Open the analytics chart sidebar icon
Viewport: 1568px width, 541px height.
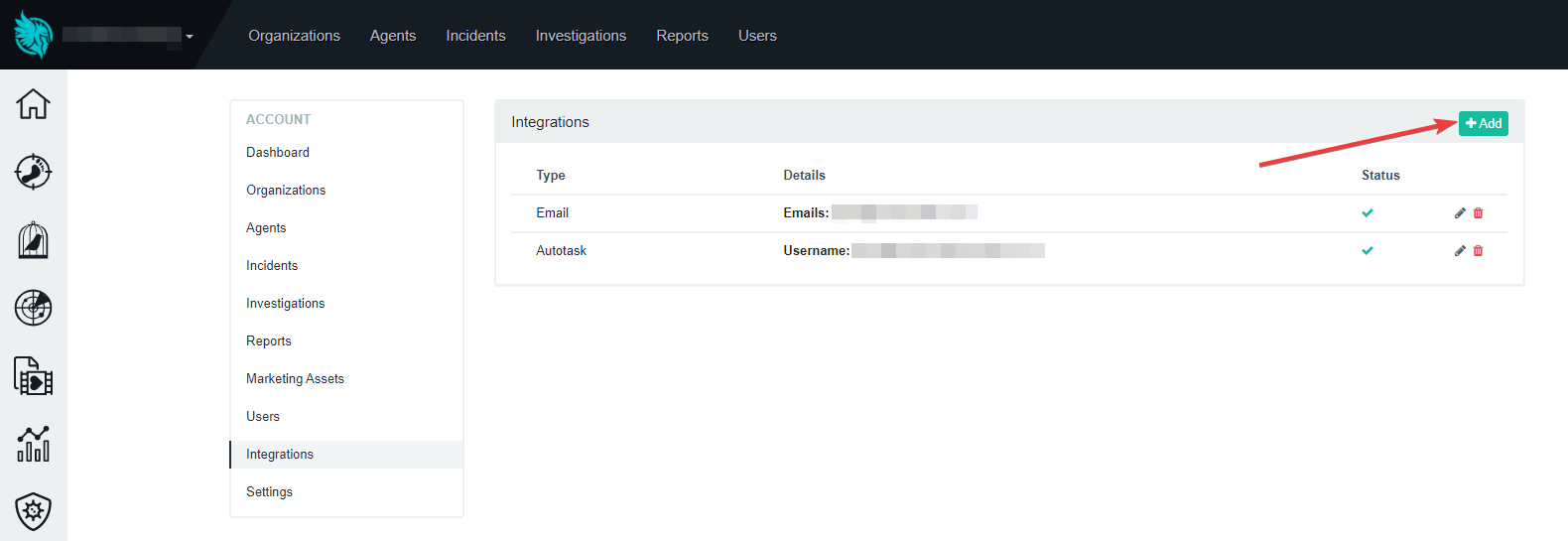(x=33, y=444)
